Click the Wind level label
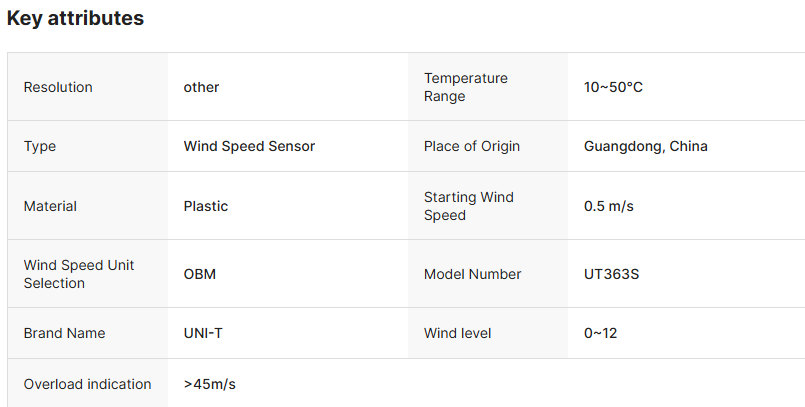Screen dimensions: 805x407 458,333
